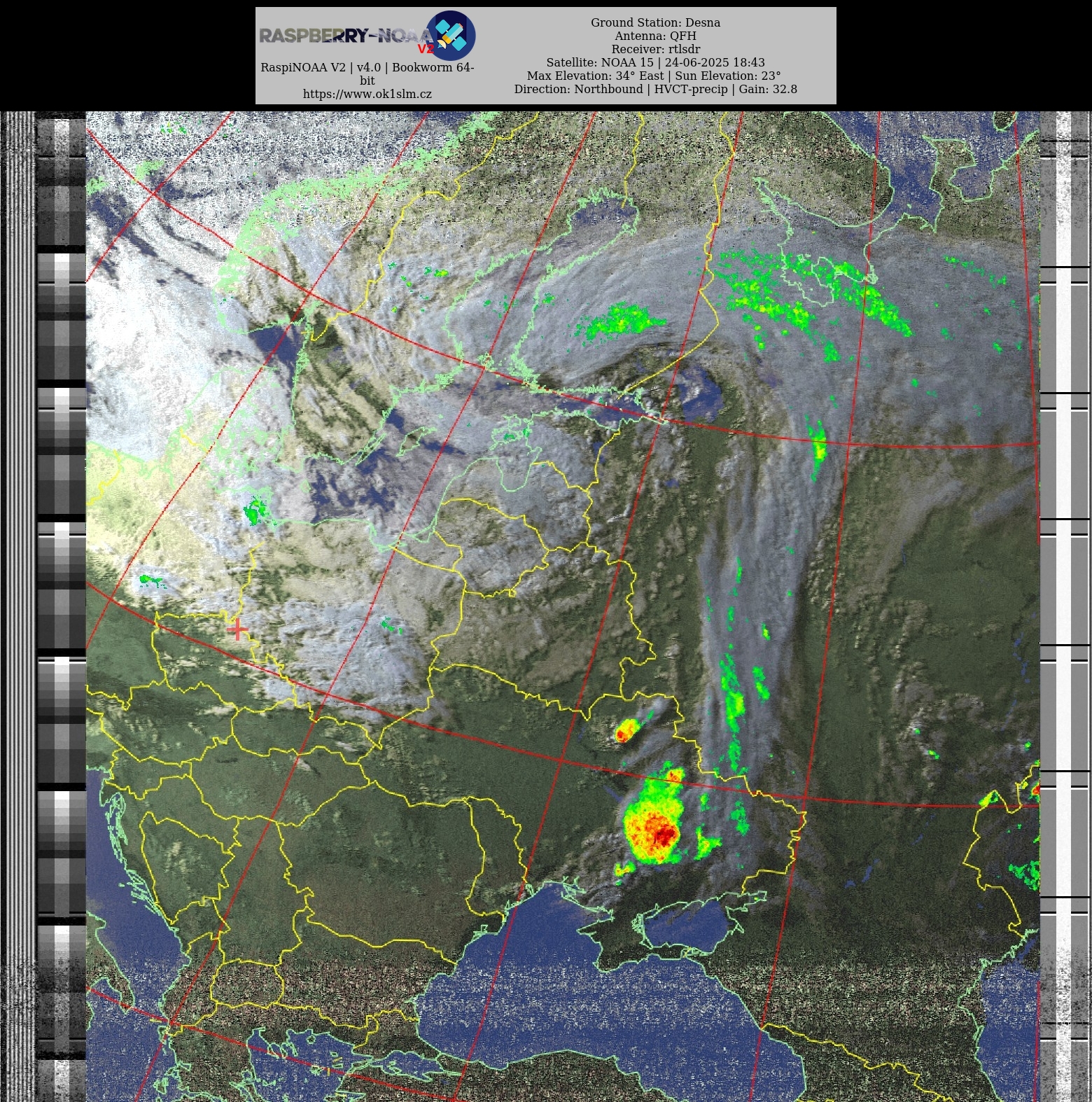Click the https://www.ok1slm.cz URL text

coord(367,94)
